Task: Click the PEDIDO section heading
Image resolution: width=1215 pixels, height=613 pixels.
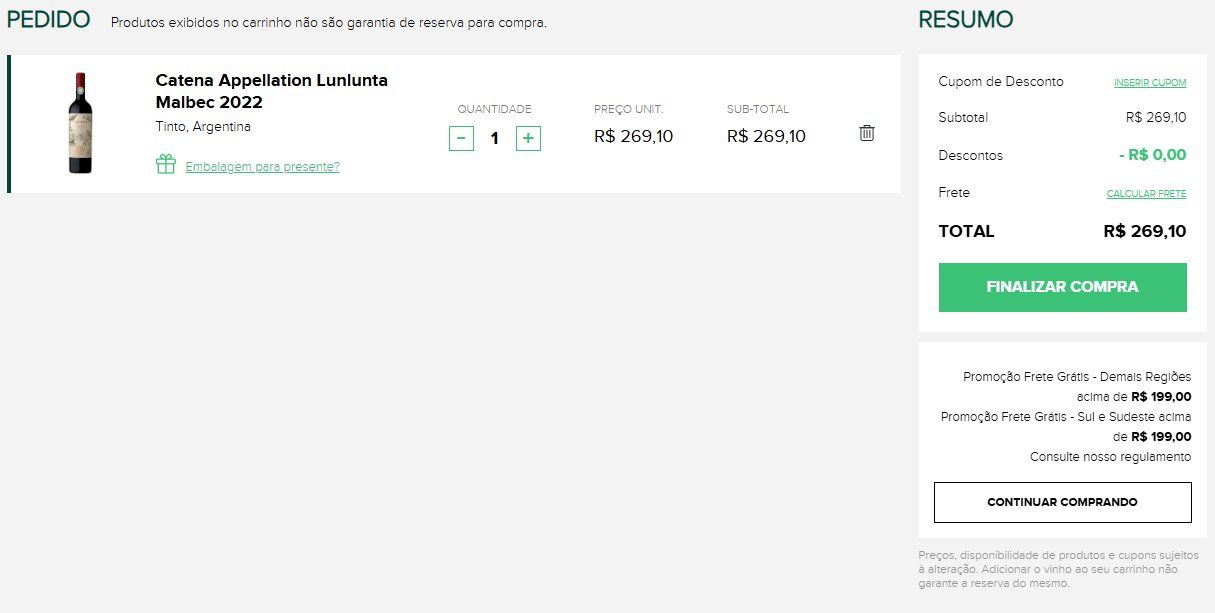Action: 48,19
